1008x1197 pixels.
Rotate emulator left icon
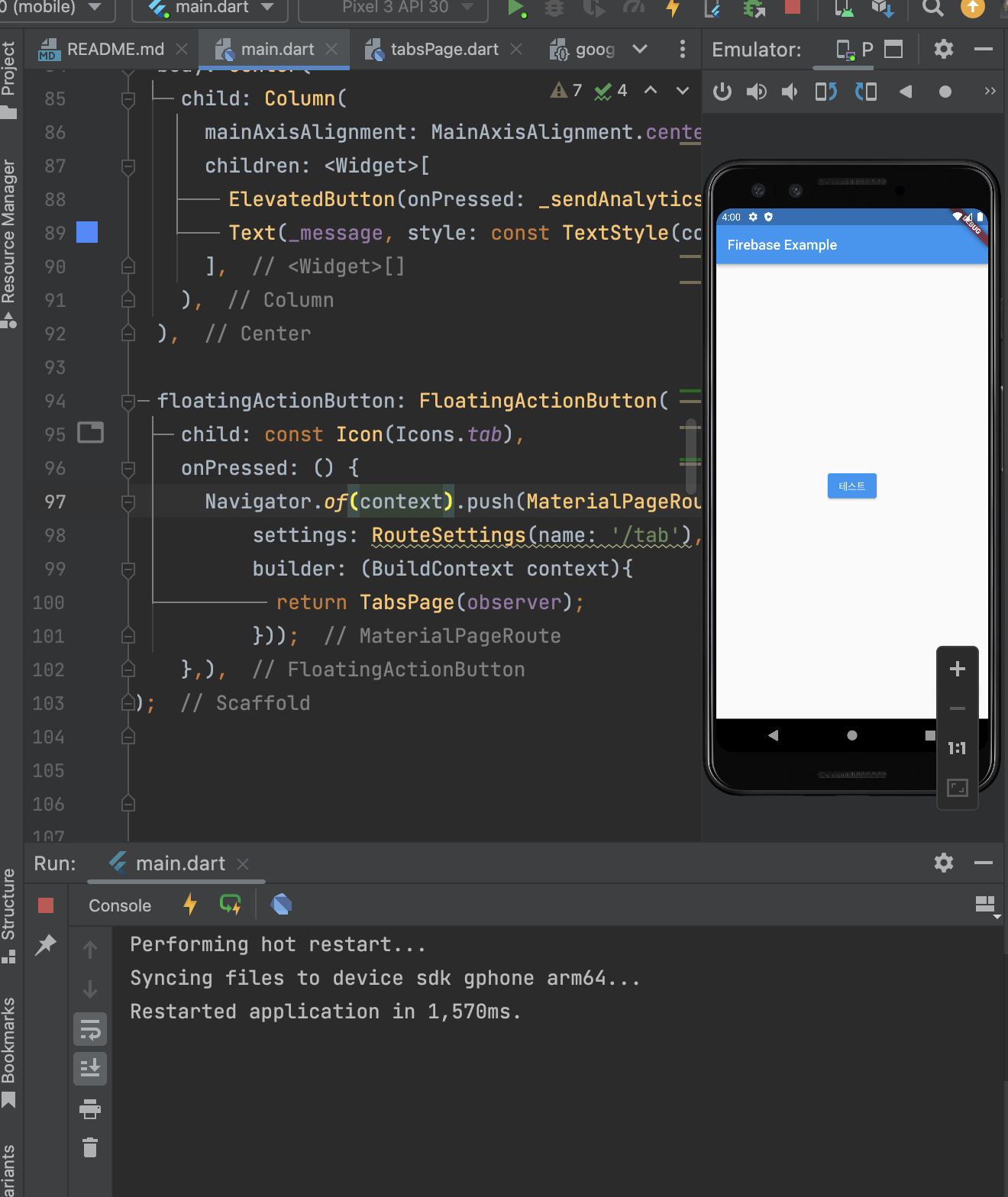[x=825, y=92]
